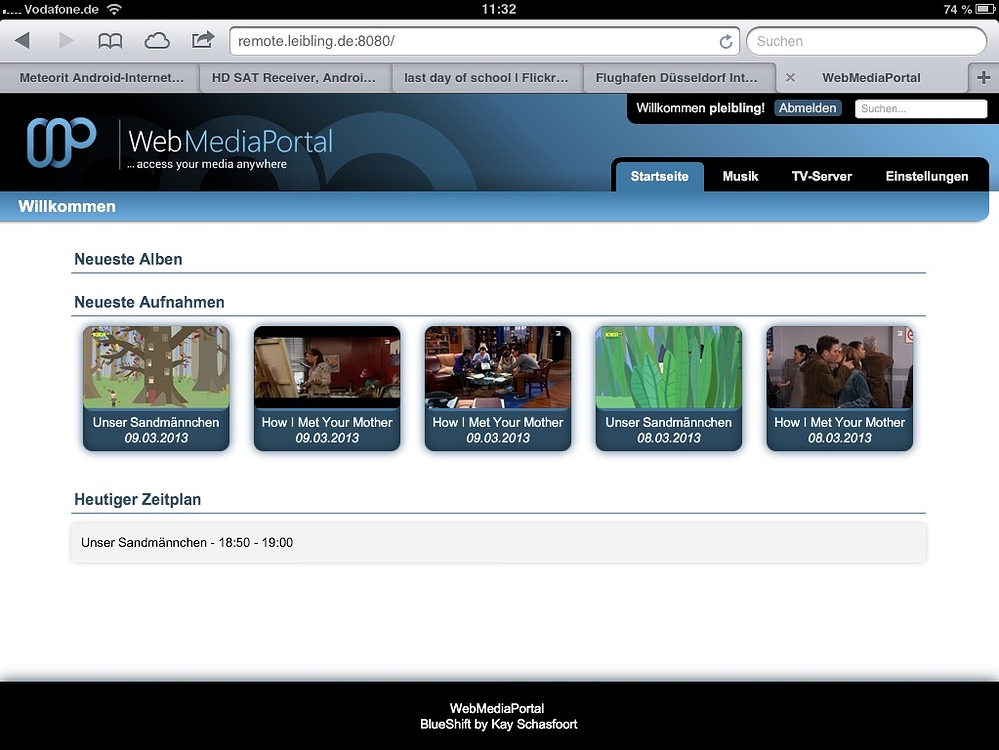Tap the Safari forward arrow
The image size is (999, 750).
(x=66, y=41)
